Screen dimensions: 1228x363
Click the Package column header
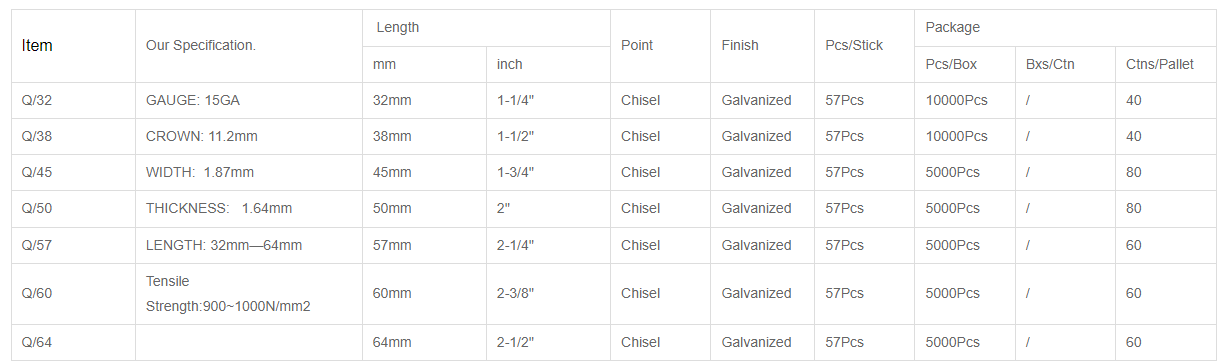1066,28
